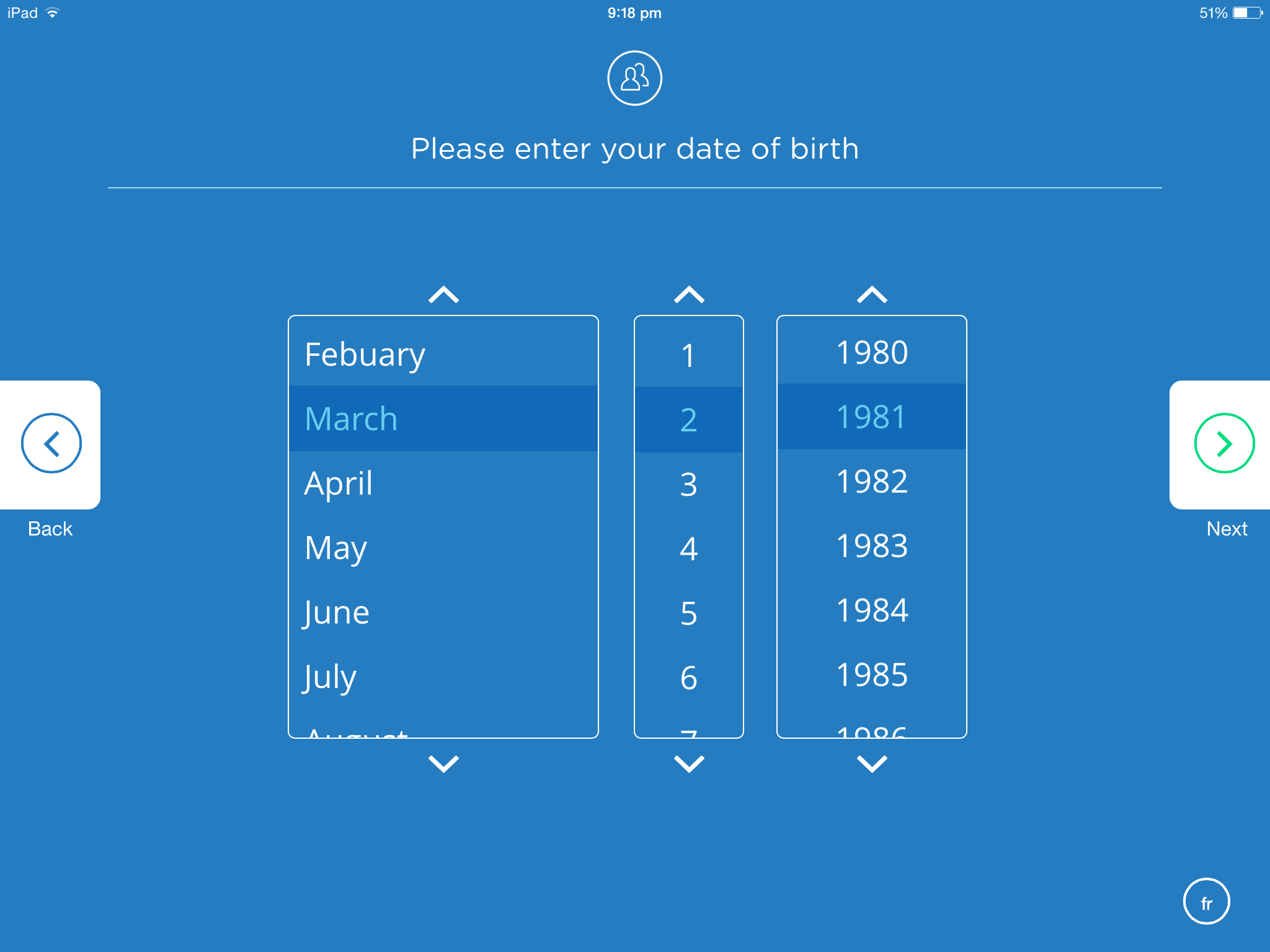
Task: Click the back arrow circle icon
Action: (51, 444)
